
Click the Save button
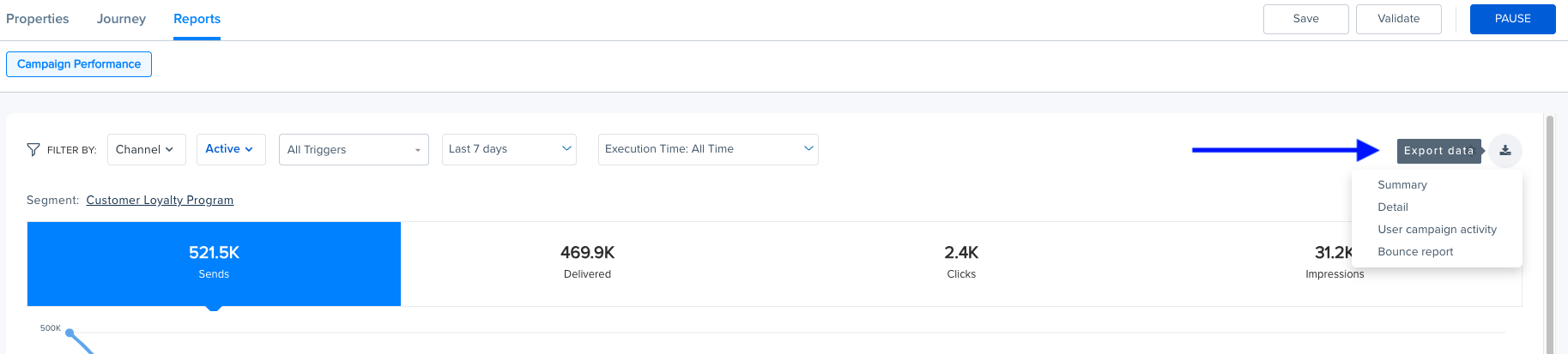click(1305, 19)
